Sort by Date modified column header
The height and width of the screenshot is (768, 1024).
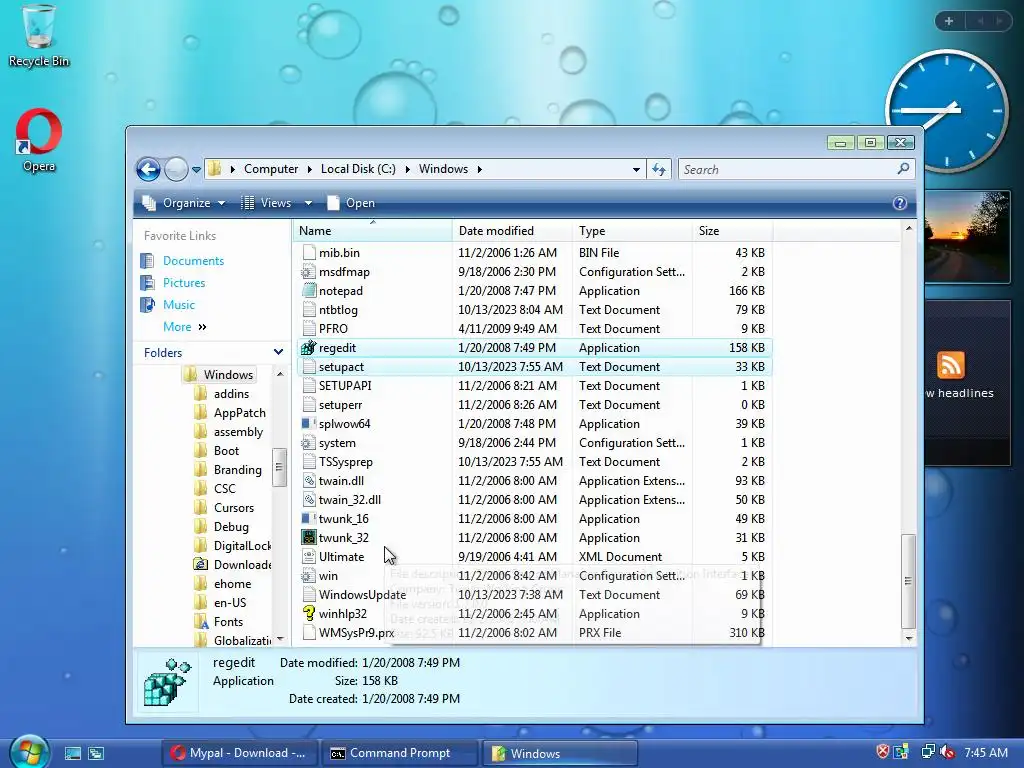513,231
